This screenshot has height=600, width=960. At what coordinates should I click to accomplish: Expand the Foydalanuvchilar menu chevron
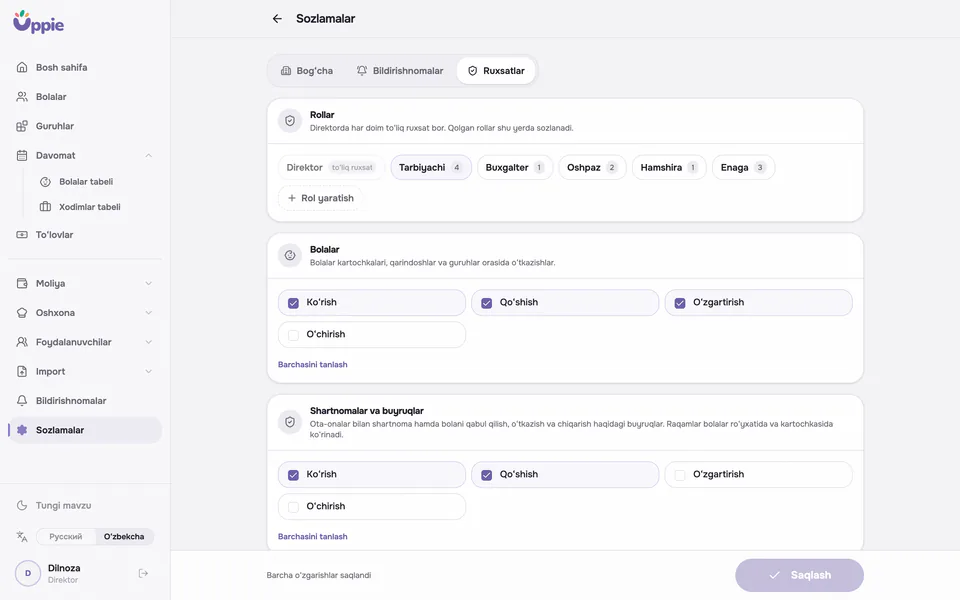(149, 342)
